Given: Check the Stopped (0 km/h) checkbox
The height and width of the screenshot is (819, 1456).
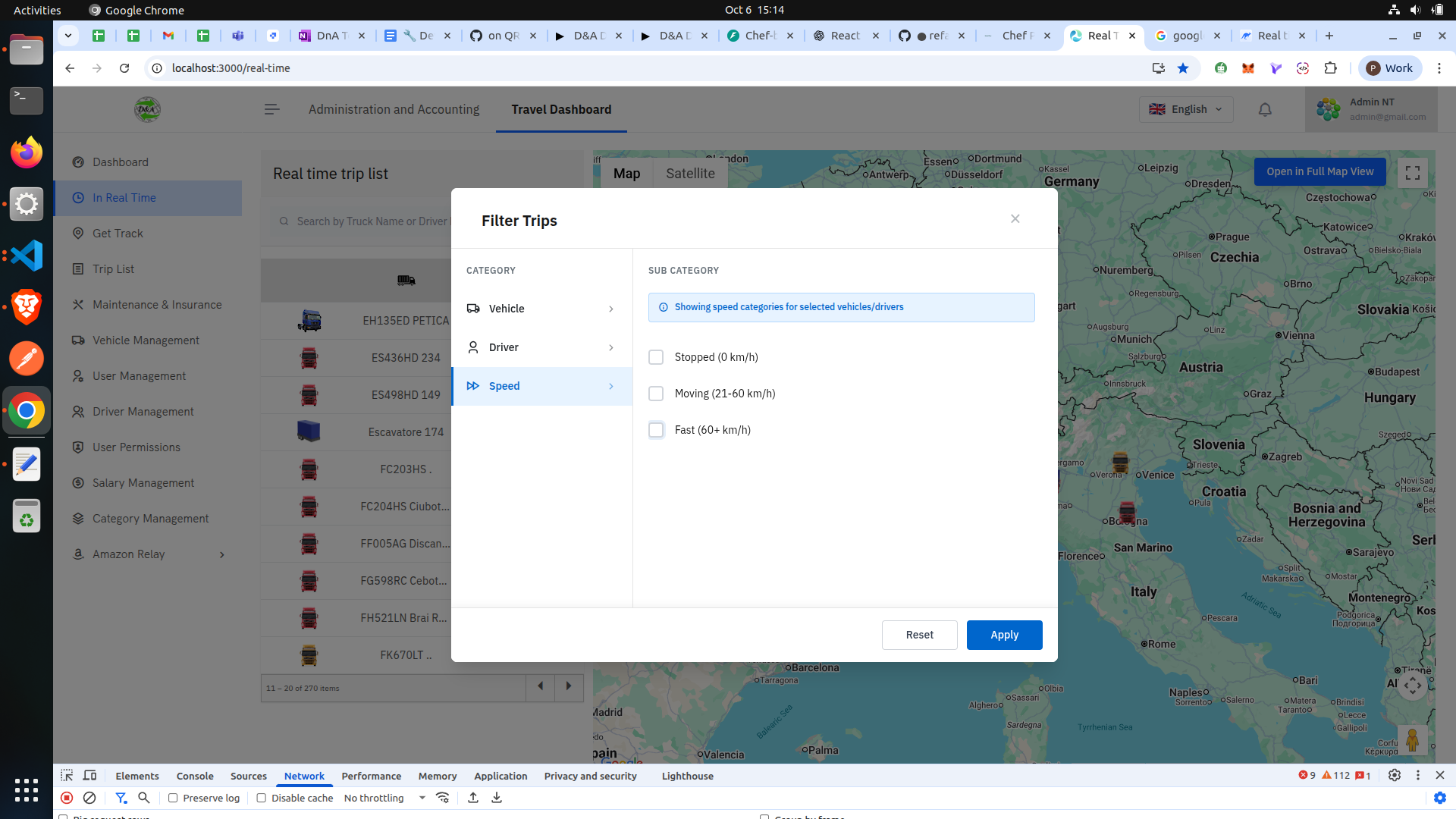Looking at the screenshot, I should [x=656, y=357].
